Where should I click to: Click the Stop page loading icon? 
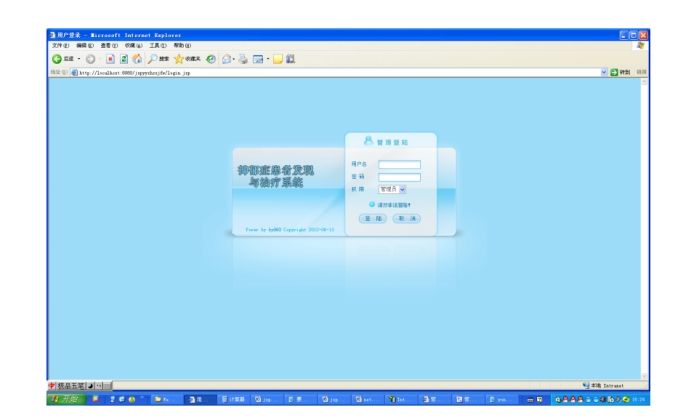click(x=110, y=59)
